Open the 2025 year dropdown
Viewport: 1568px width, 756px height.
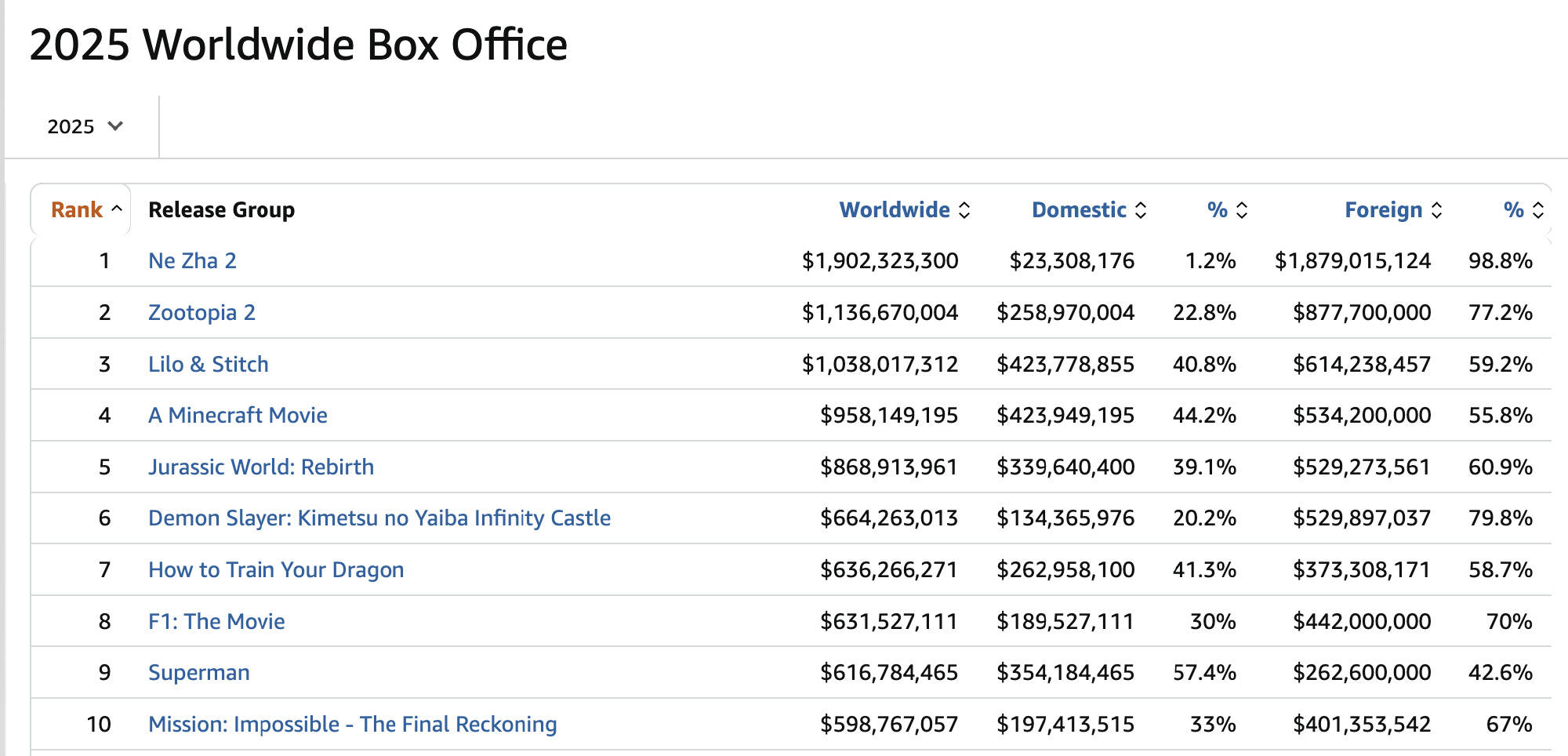85,126
